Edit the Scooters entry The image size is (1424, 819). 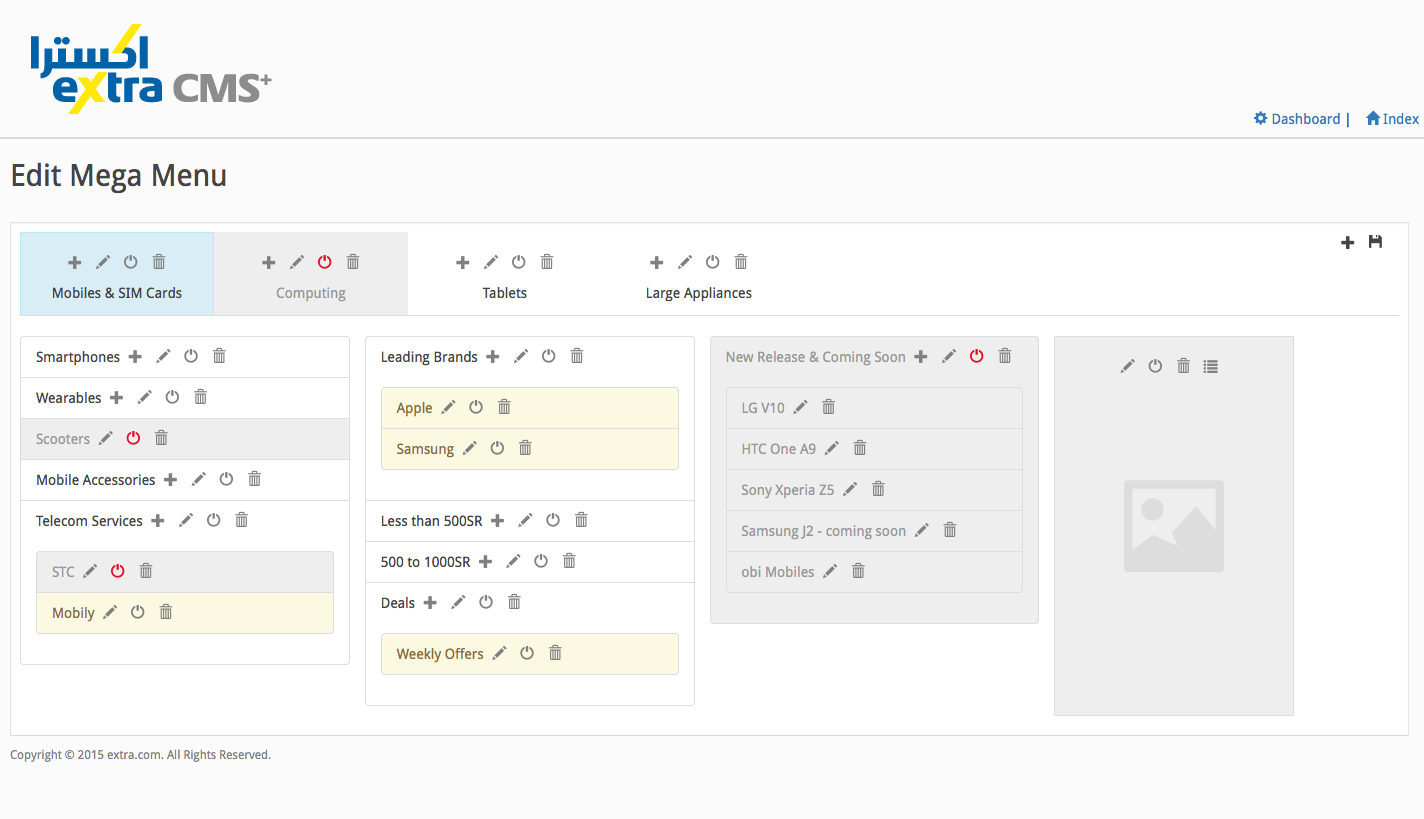(106, 438)
